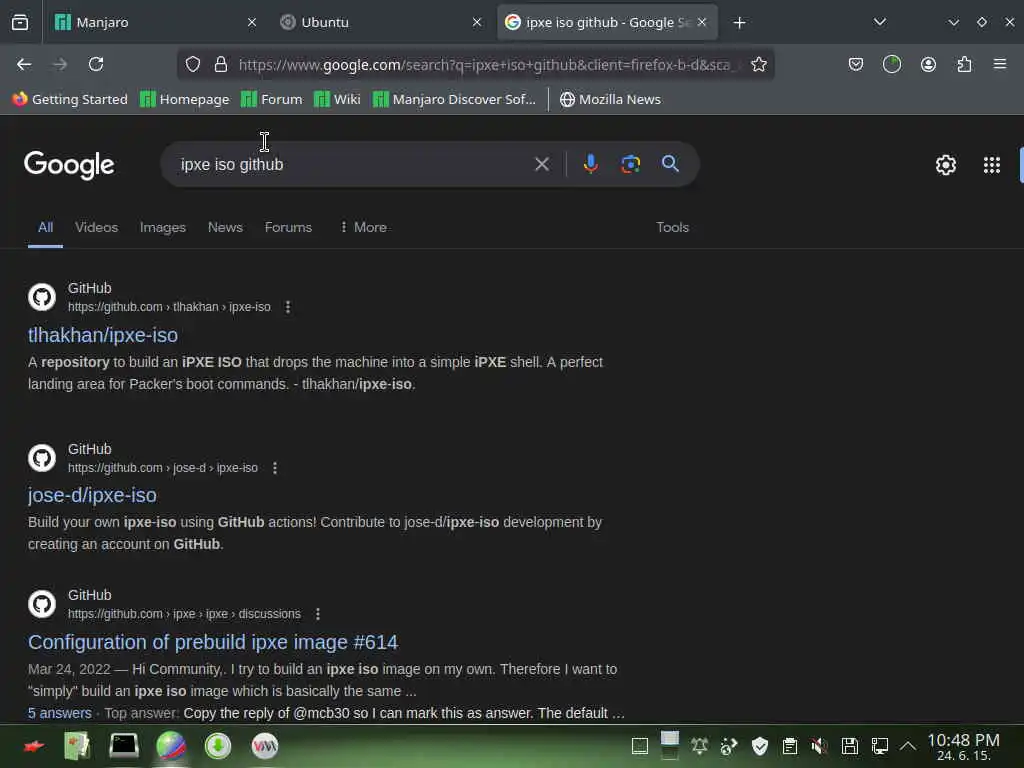Open the clock and calendar
This screenshot has height=768, width=1024.
pos(963,746)
